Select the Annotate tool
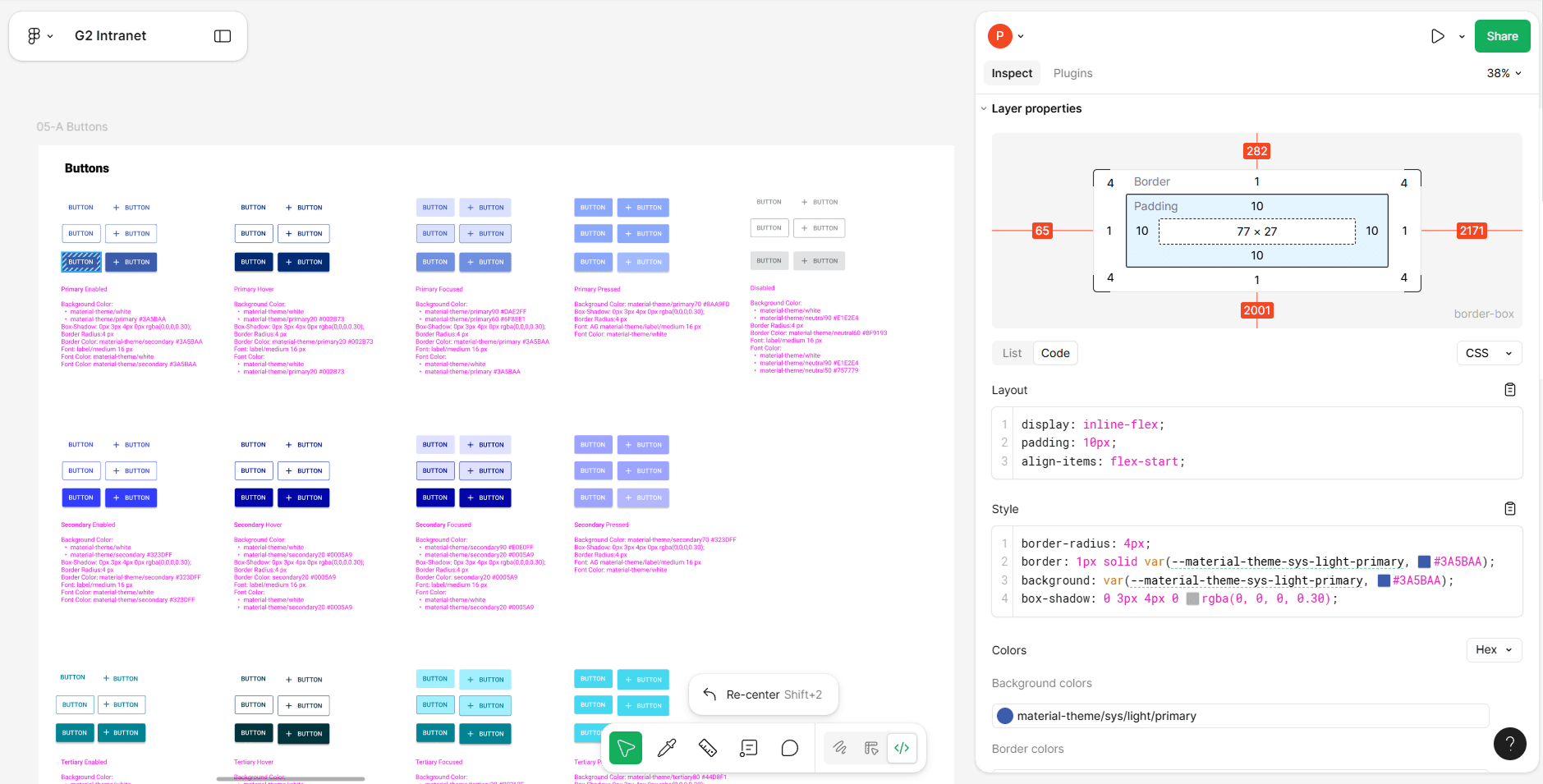1543x784 pixels. (749, 748)
